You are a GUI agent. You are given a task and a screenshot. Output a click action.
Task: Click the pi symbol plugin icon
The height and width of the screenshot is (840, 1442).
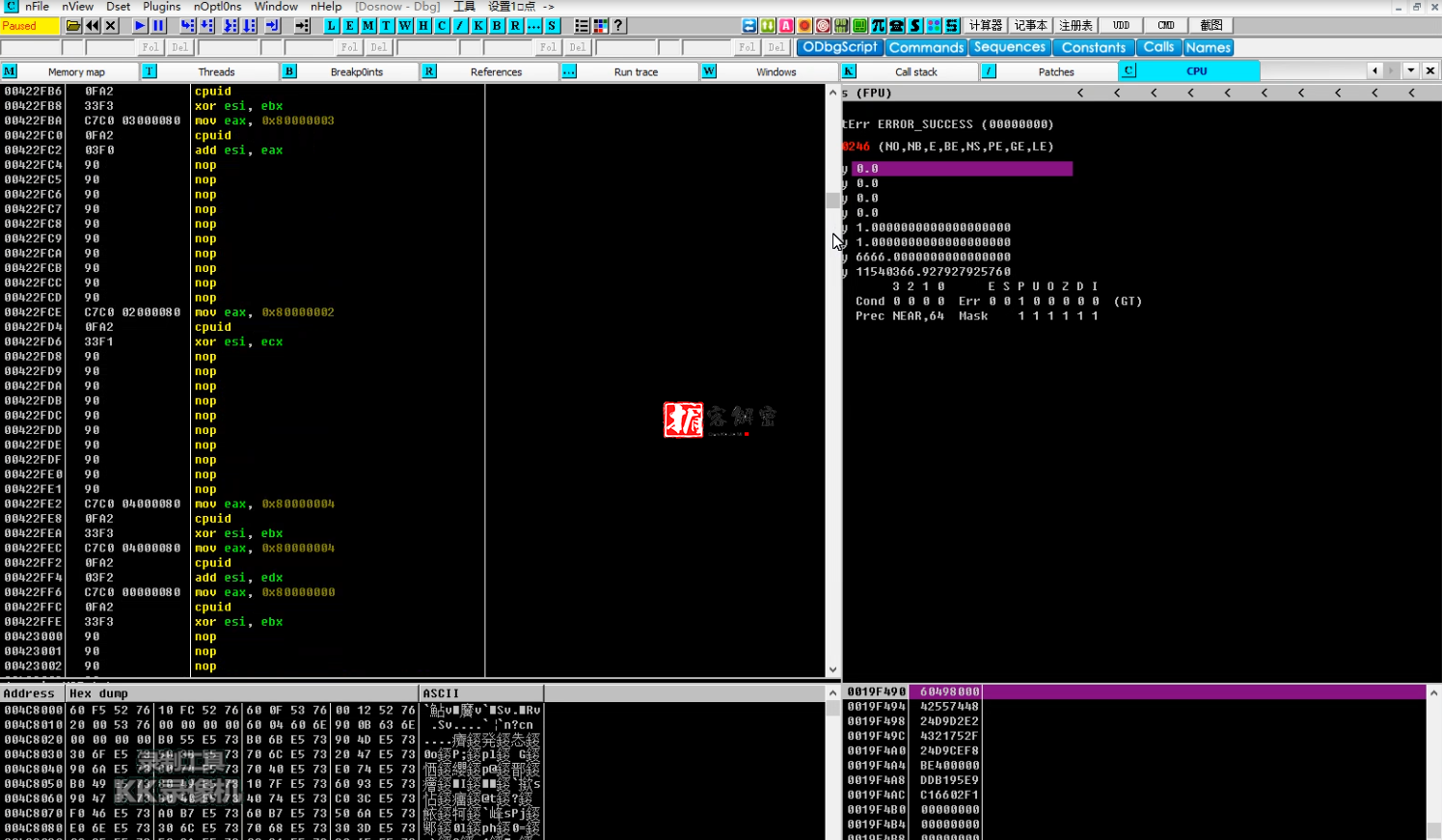tap(879, 25)
